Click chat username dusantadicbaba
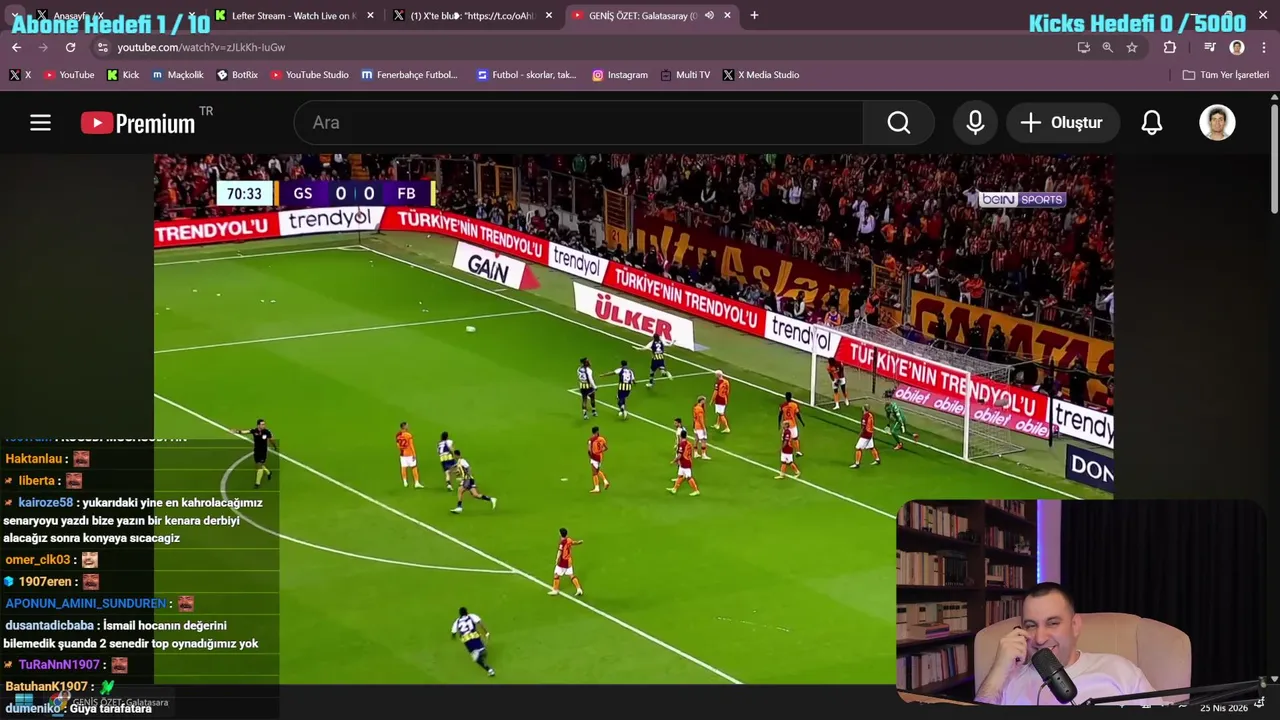This screenshot has width=1280, height=720. (49, 626)
